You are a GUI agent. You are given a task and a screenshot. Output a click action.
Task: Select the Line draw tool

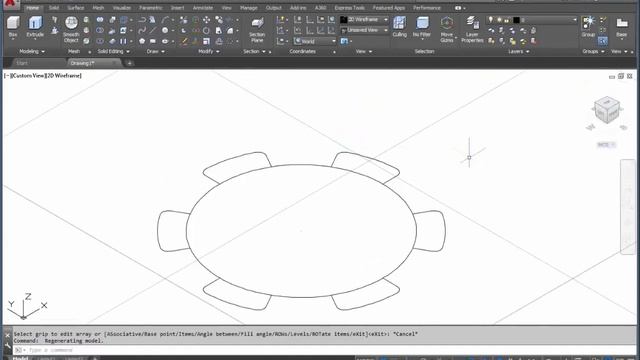click(x=152, y=31)
